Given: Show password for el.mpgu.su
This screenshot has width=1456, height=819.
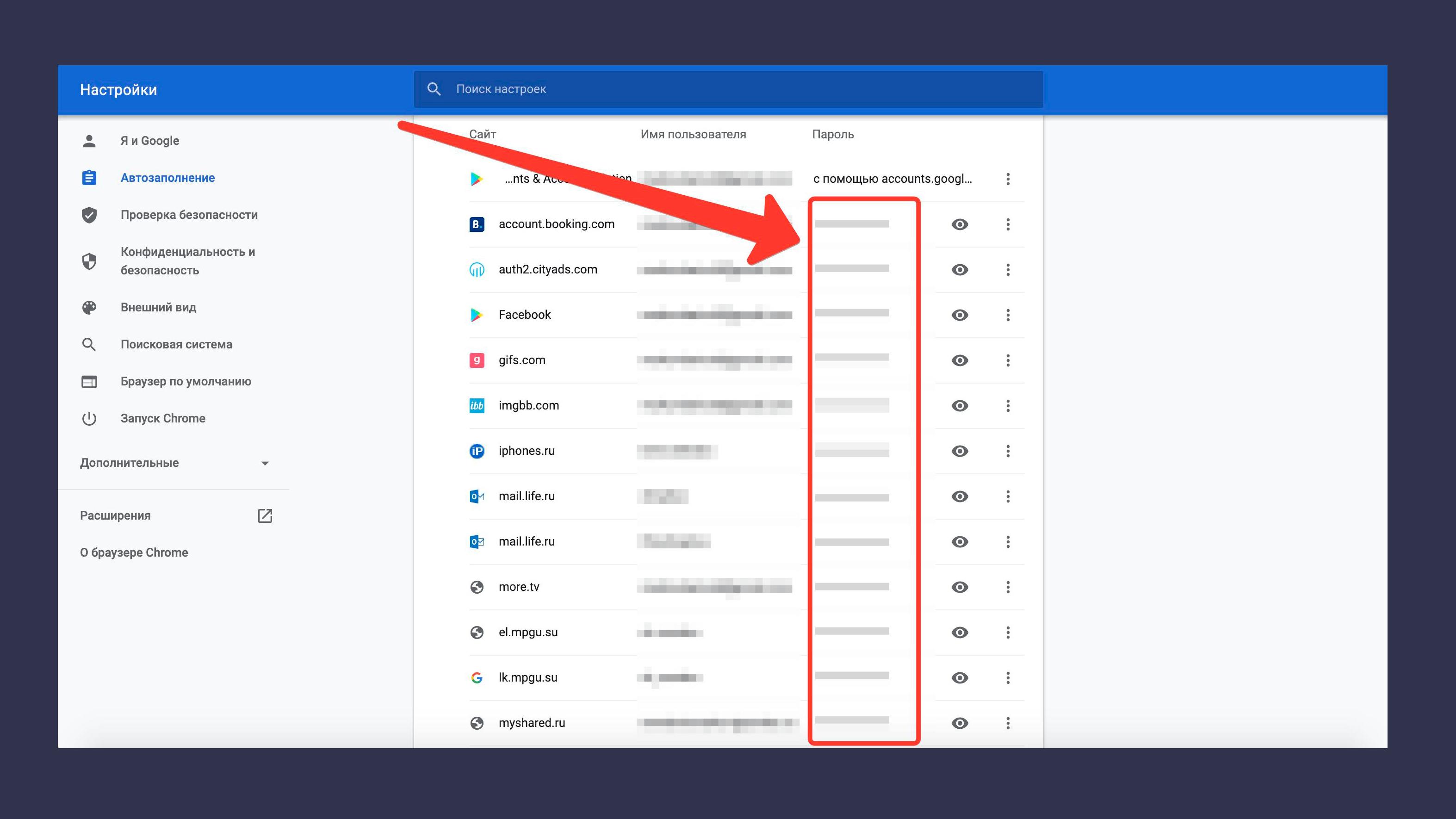Looking at the screenshot, I should (x=959, y=632).
